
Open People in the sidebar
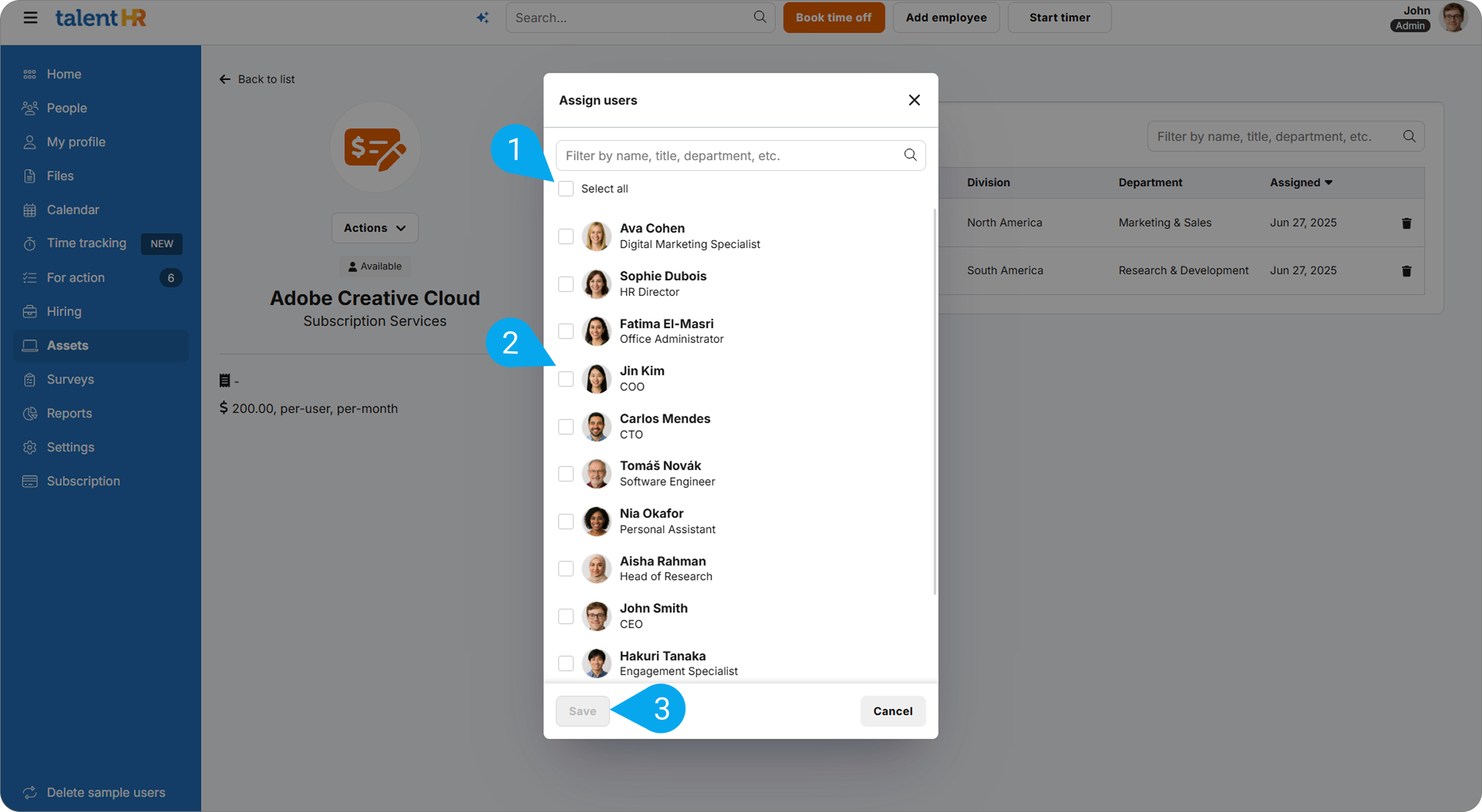coord(101,108)
